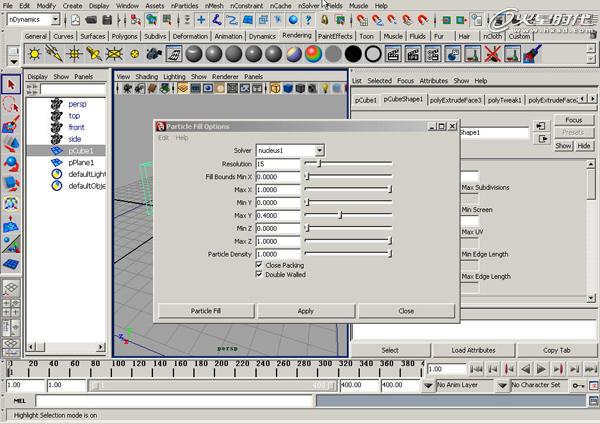
Task: Open the No Anim Layer dropdown arrow
Action: click(x=428, y=385)
